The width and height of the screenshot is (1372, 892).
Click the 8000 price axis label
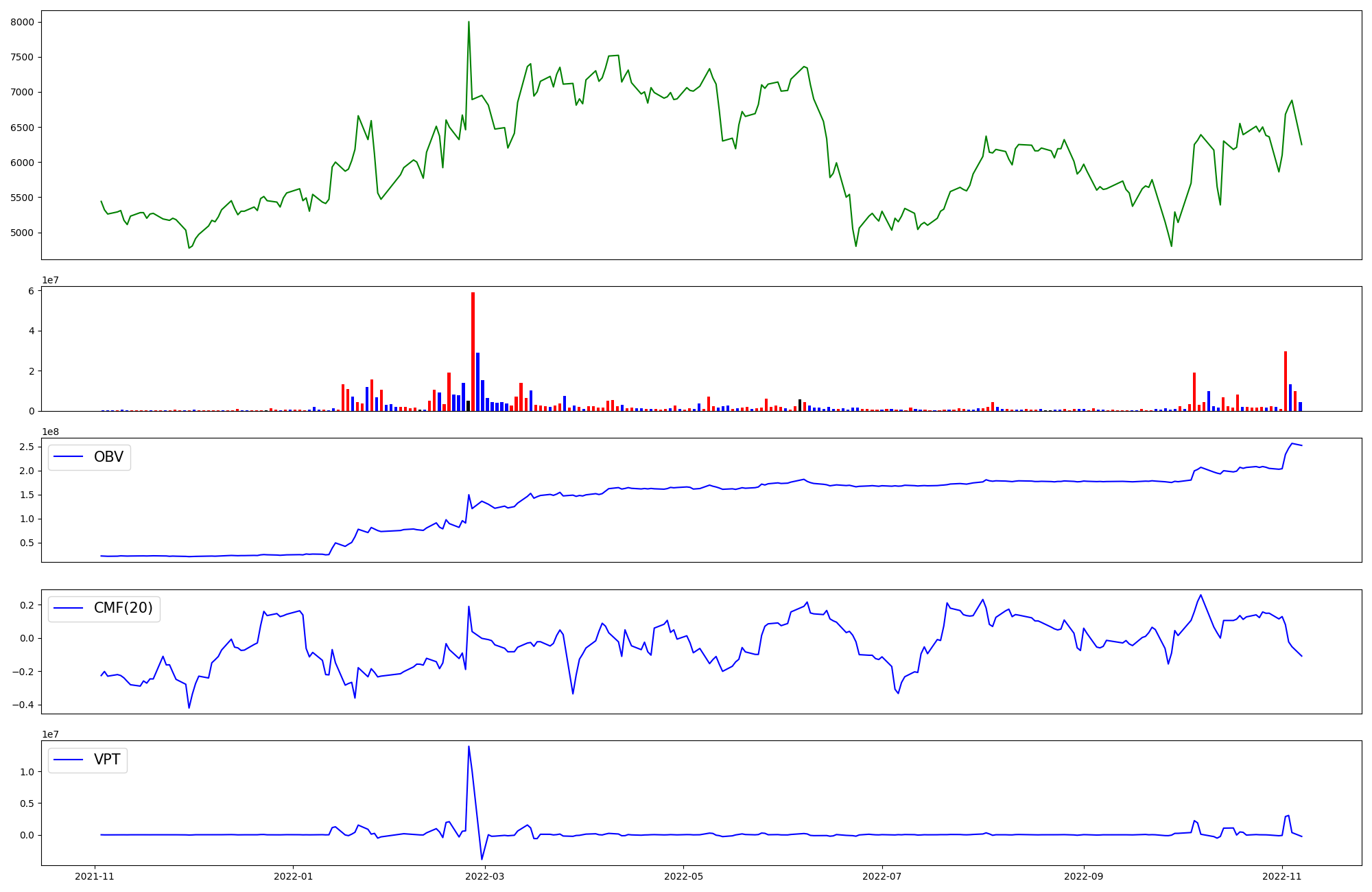pos(22,22)
